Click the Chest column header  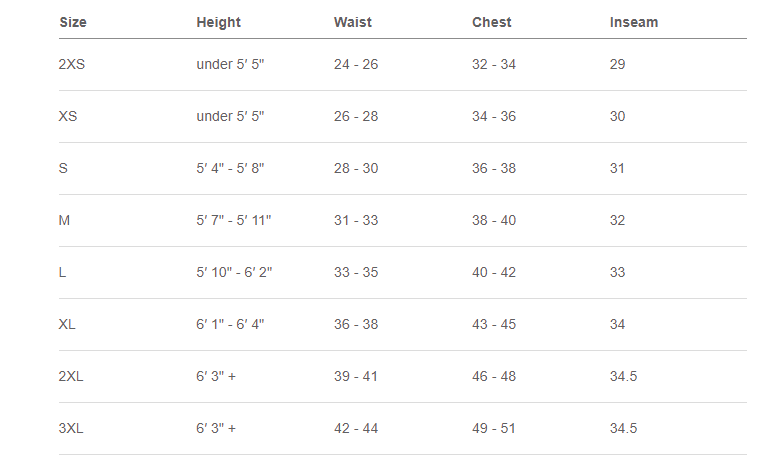pos(491,22)
